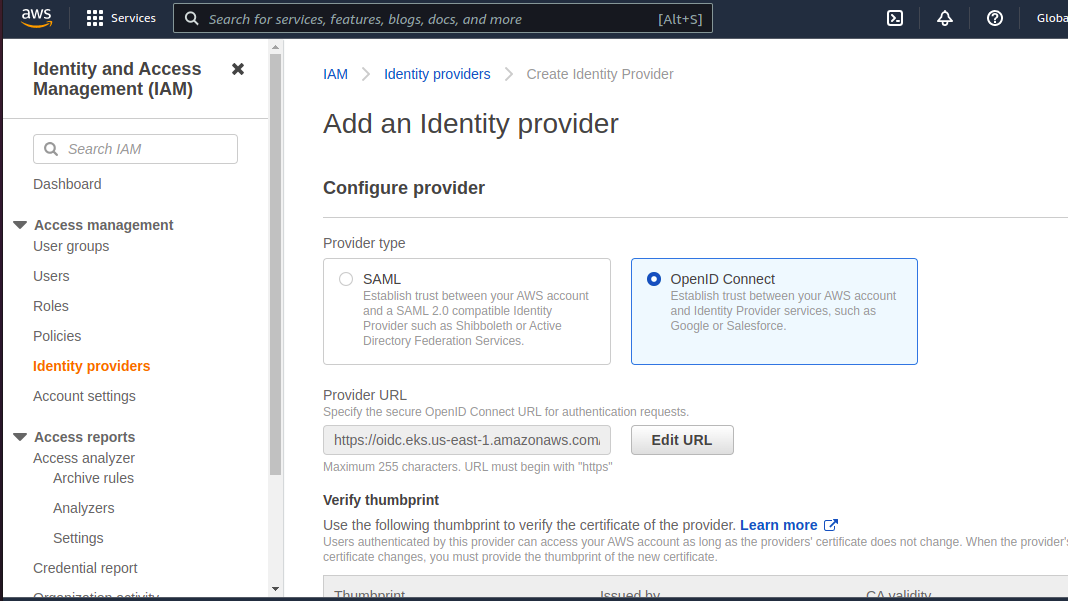The width and height of the screenshot is (1068, 601).
Task: Open the Services grid menu icon
Action: [x=95, y=18]
